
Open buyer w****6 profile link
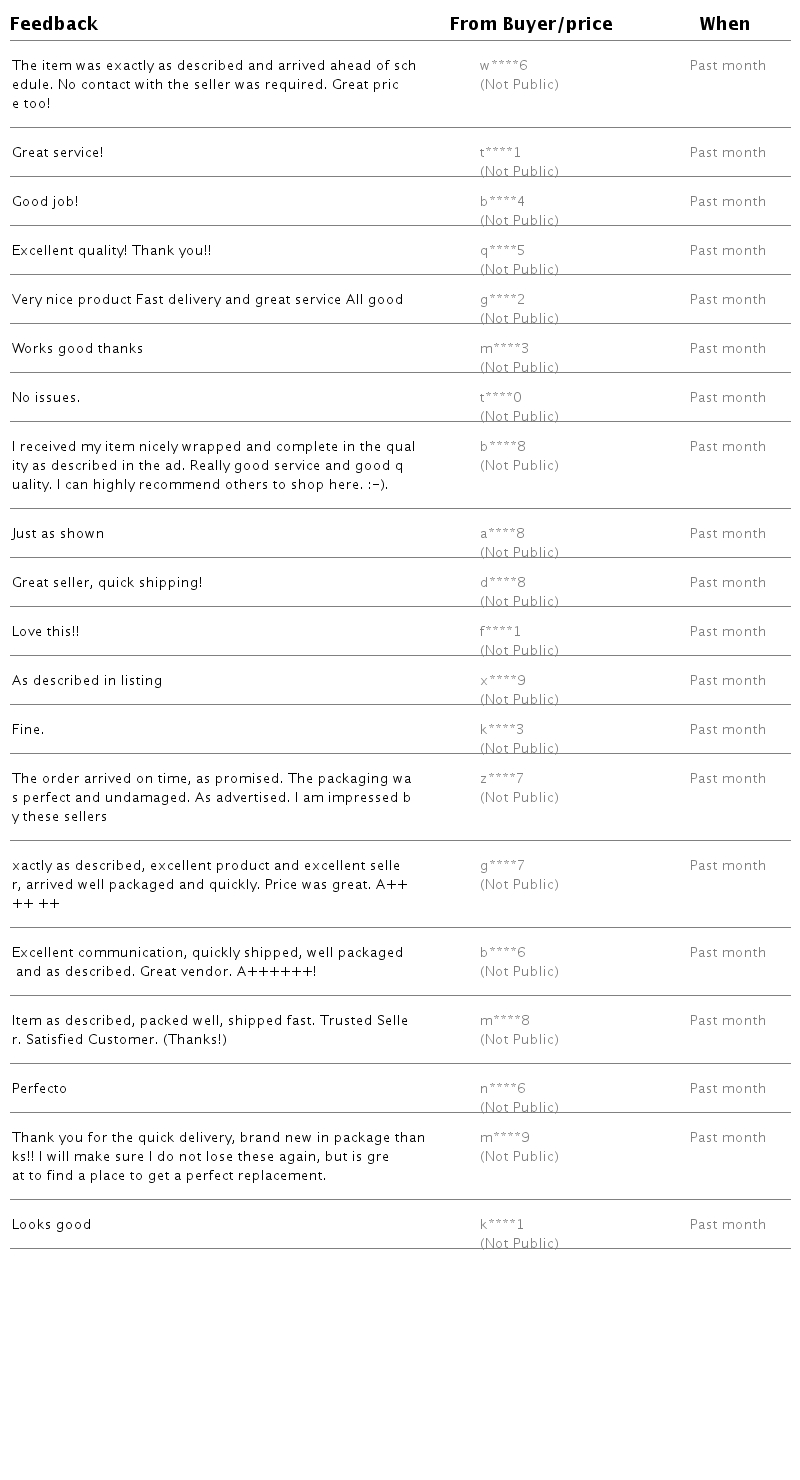point(503,66)
